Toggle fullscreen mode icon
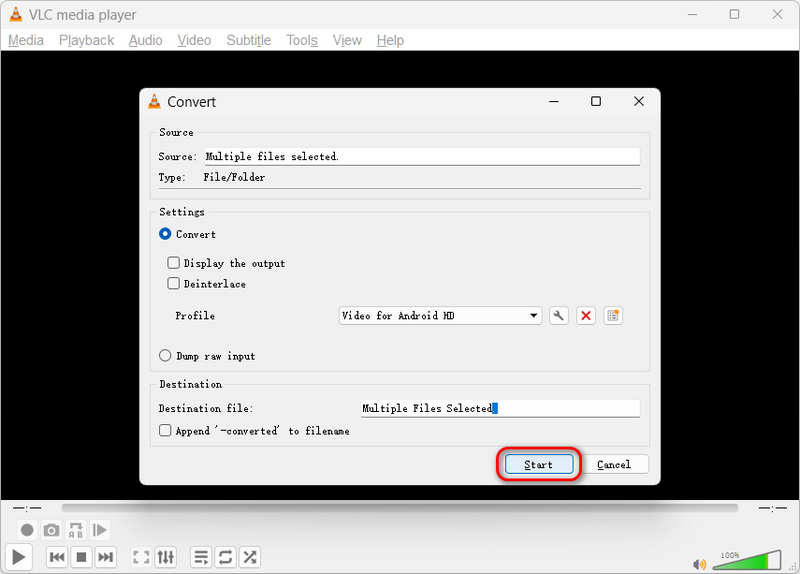 141,557
